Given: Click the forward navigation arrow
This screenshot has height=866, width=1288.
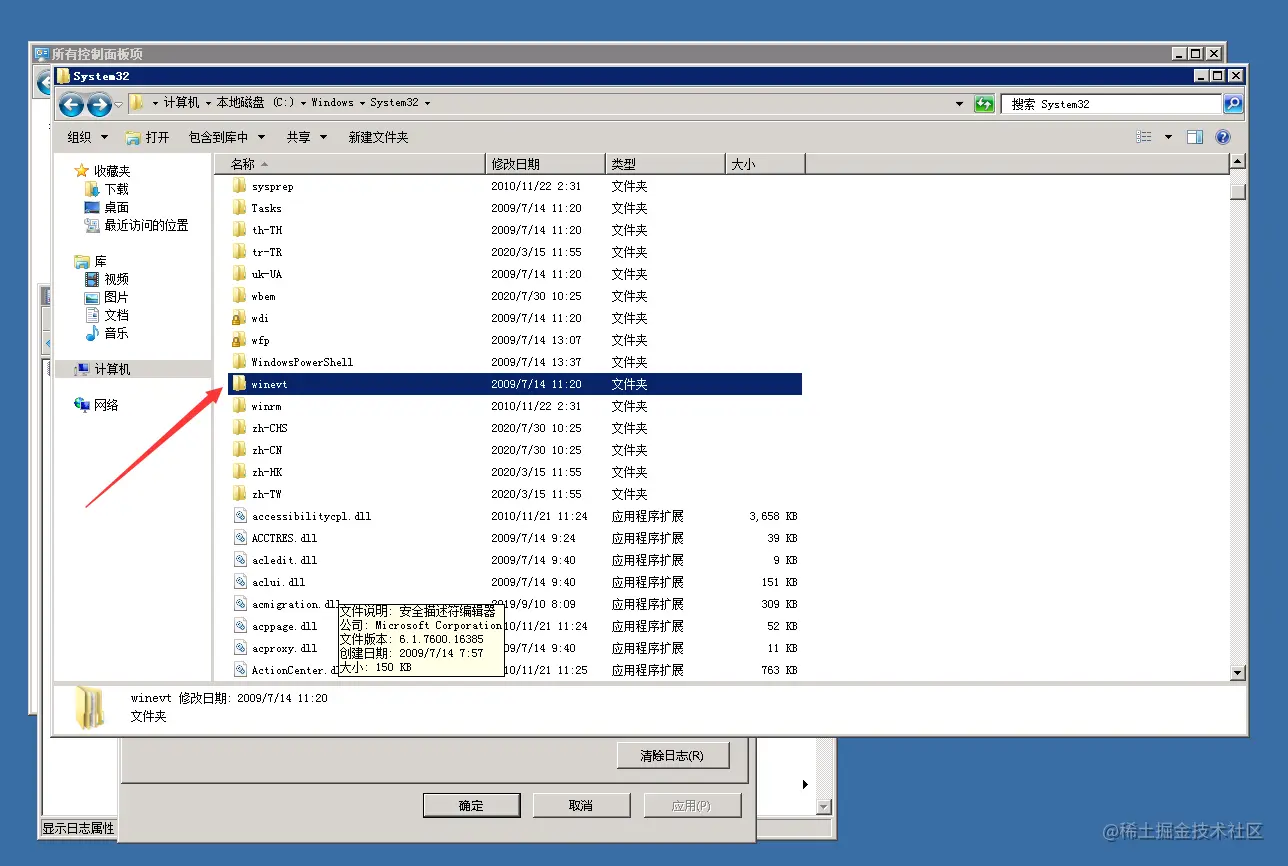Looking at the screenshot, I should (x=98, y=104).
